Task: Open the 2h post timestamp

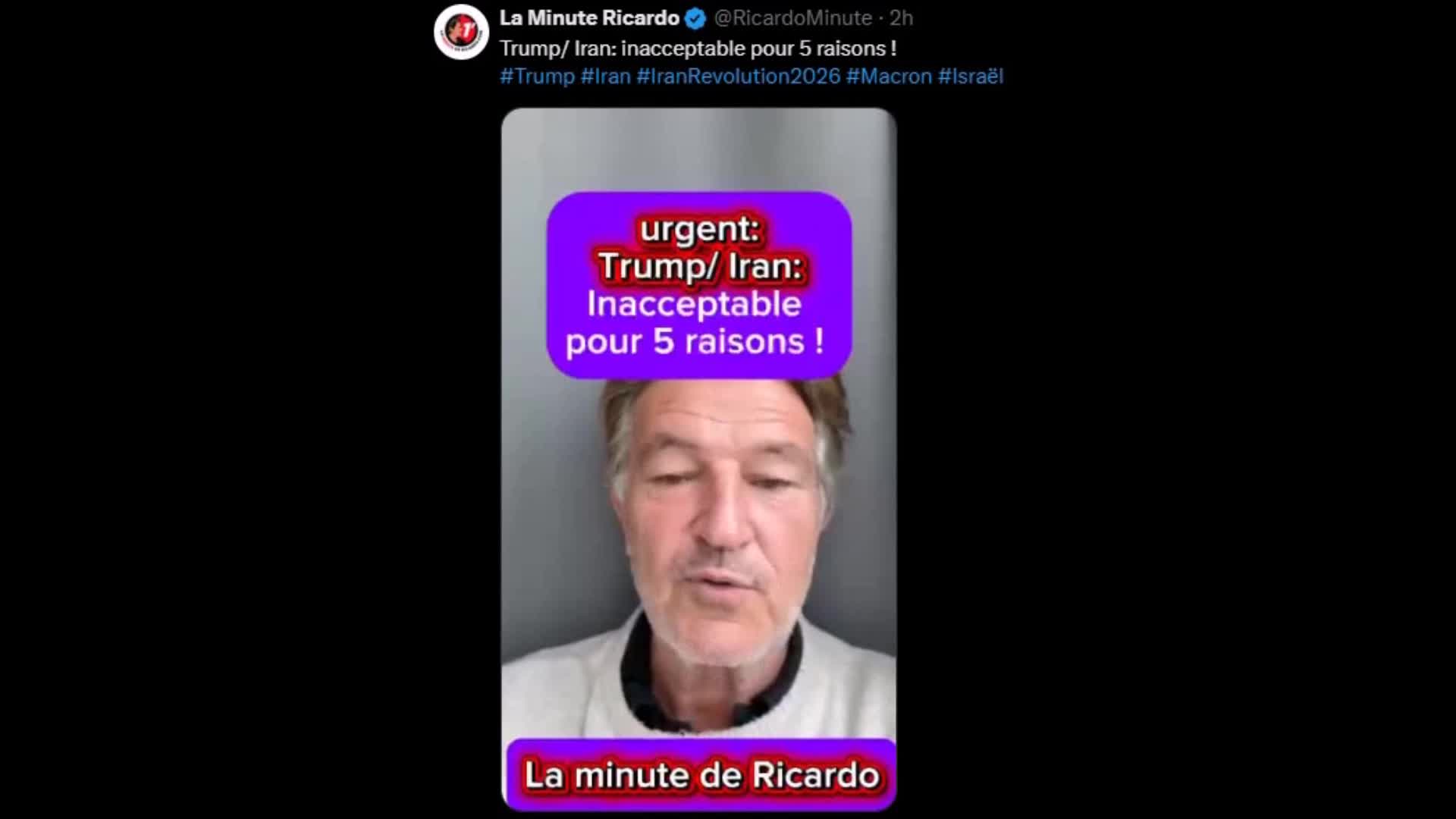Action: coord(901,18)
